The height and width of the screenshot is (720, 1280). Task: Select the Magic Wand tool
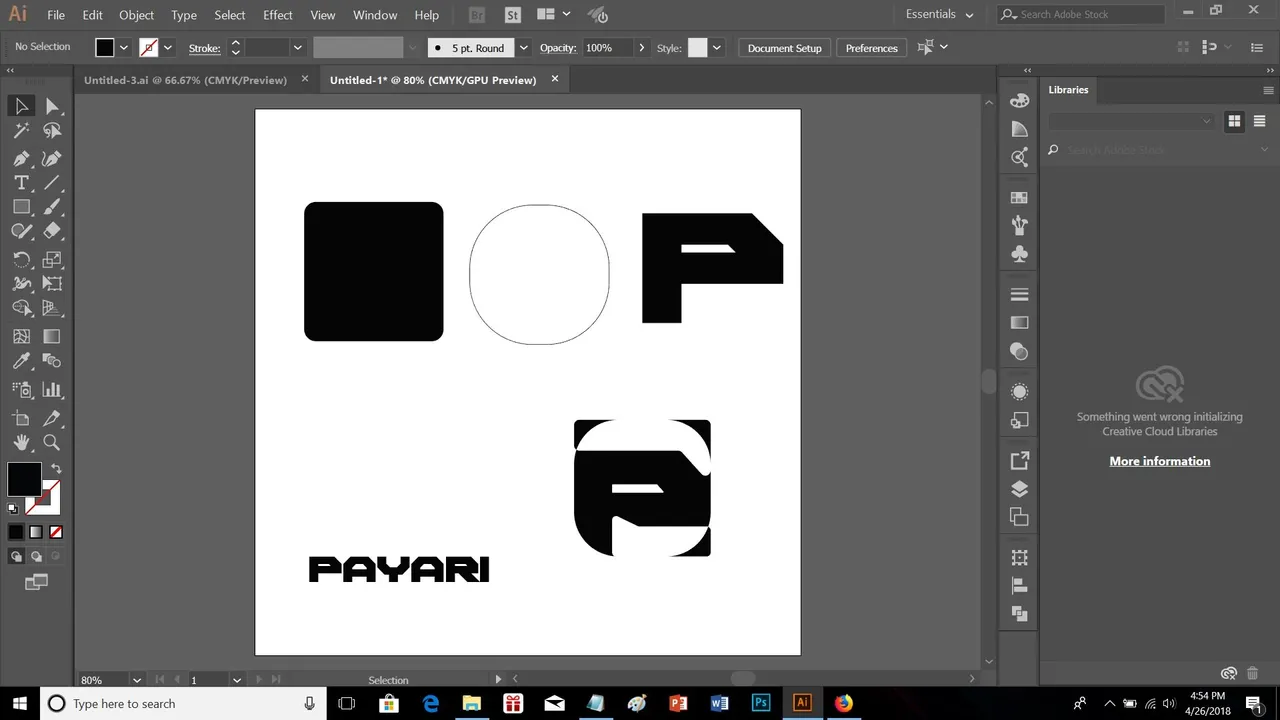click(x=21, y=130)
